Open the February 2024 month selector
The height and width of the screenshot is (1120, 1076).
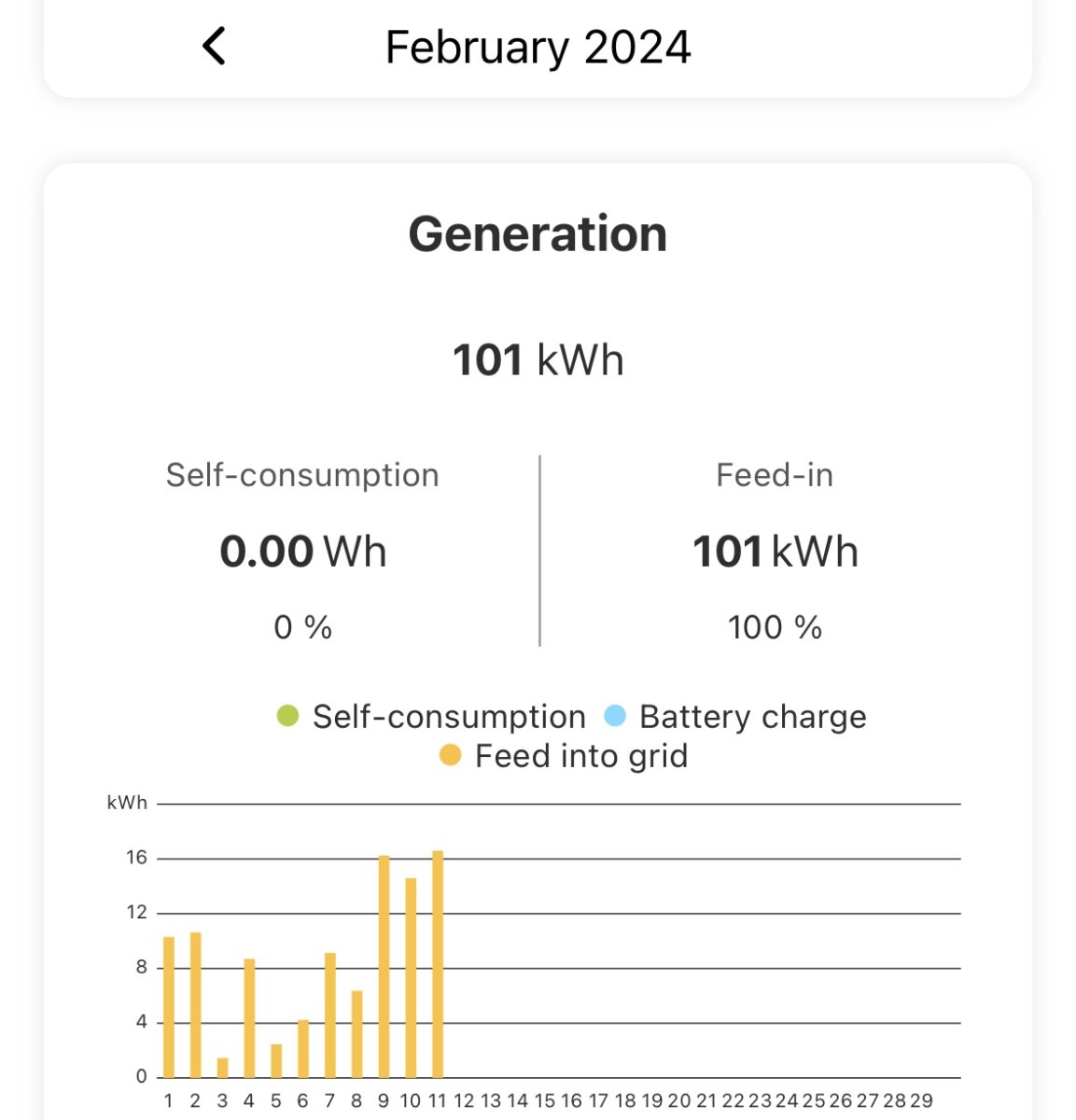538,47
